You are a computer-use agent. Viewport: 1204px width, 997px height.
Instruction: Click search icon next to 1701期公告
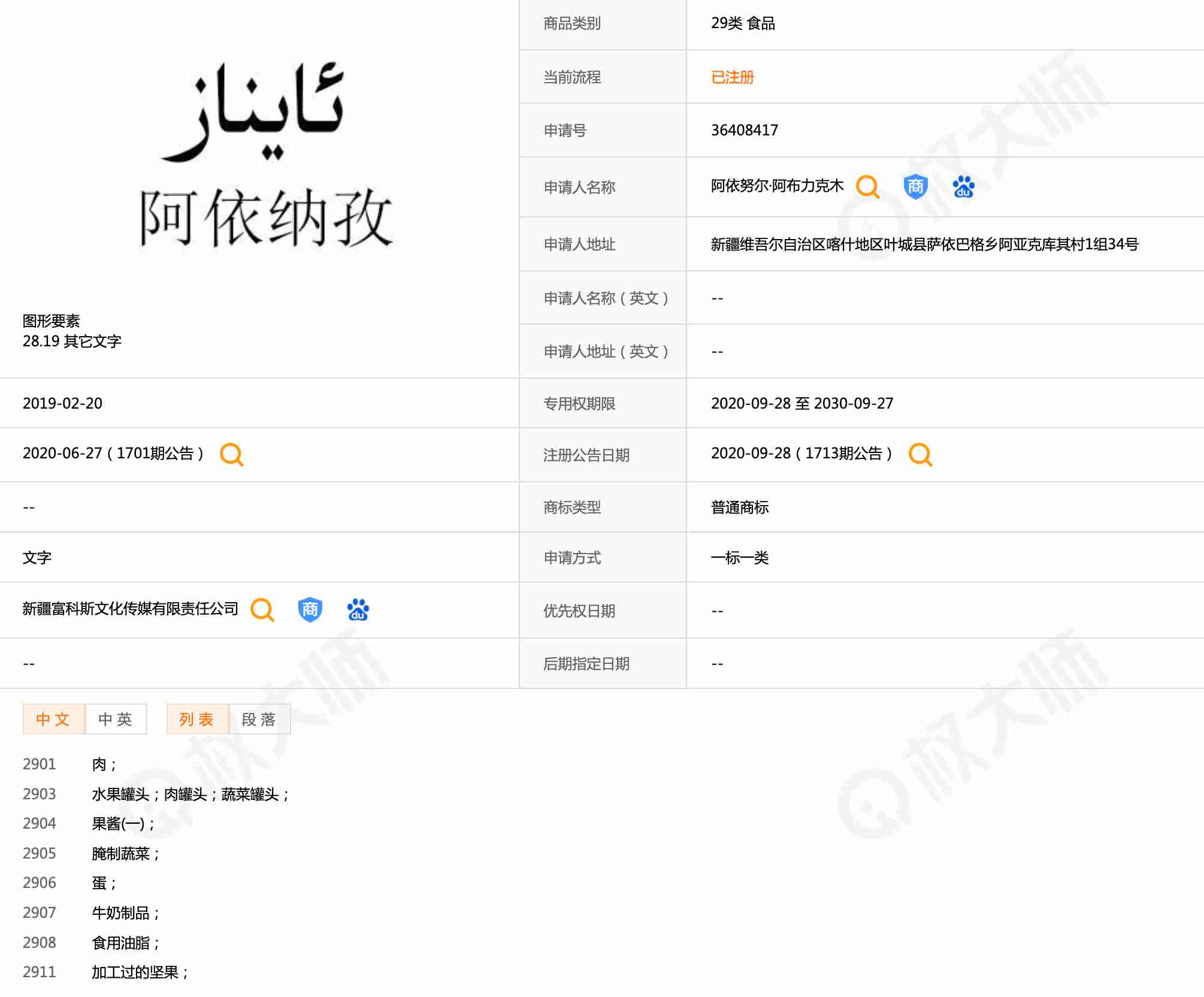(x=231, y=454)
